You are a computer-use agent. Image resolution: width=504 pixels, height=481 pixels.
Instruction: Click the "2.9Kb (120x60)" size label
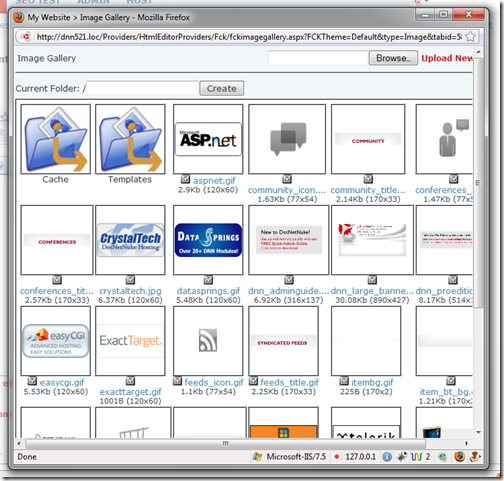point(208,190)
